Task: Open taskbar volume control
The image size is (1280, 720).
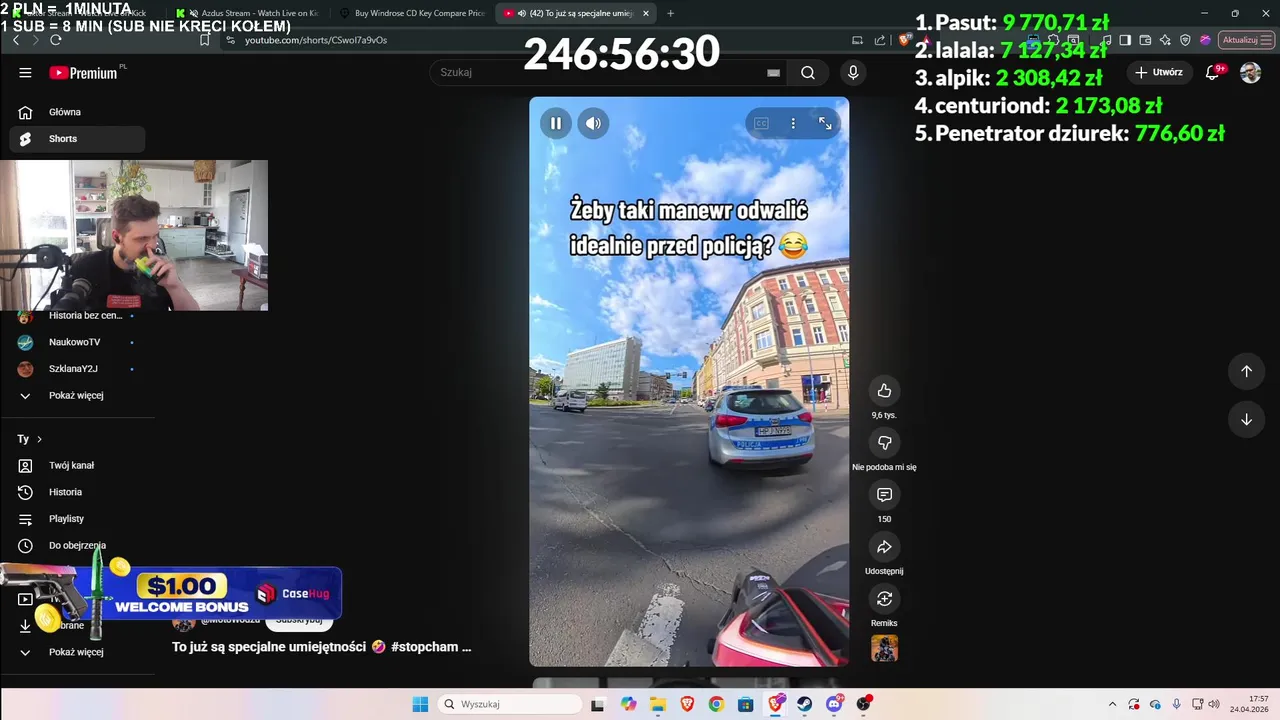Action: point(1214,704)
